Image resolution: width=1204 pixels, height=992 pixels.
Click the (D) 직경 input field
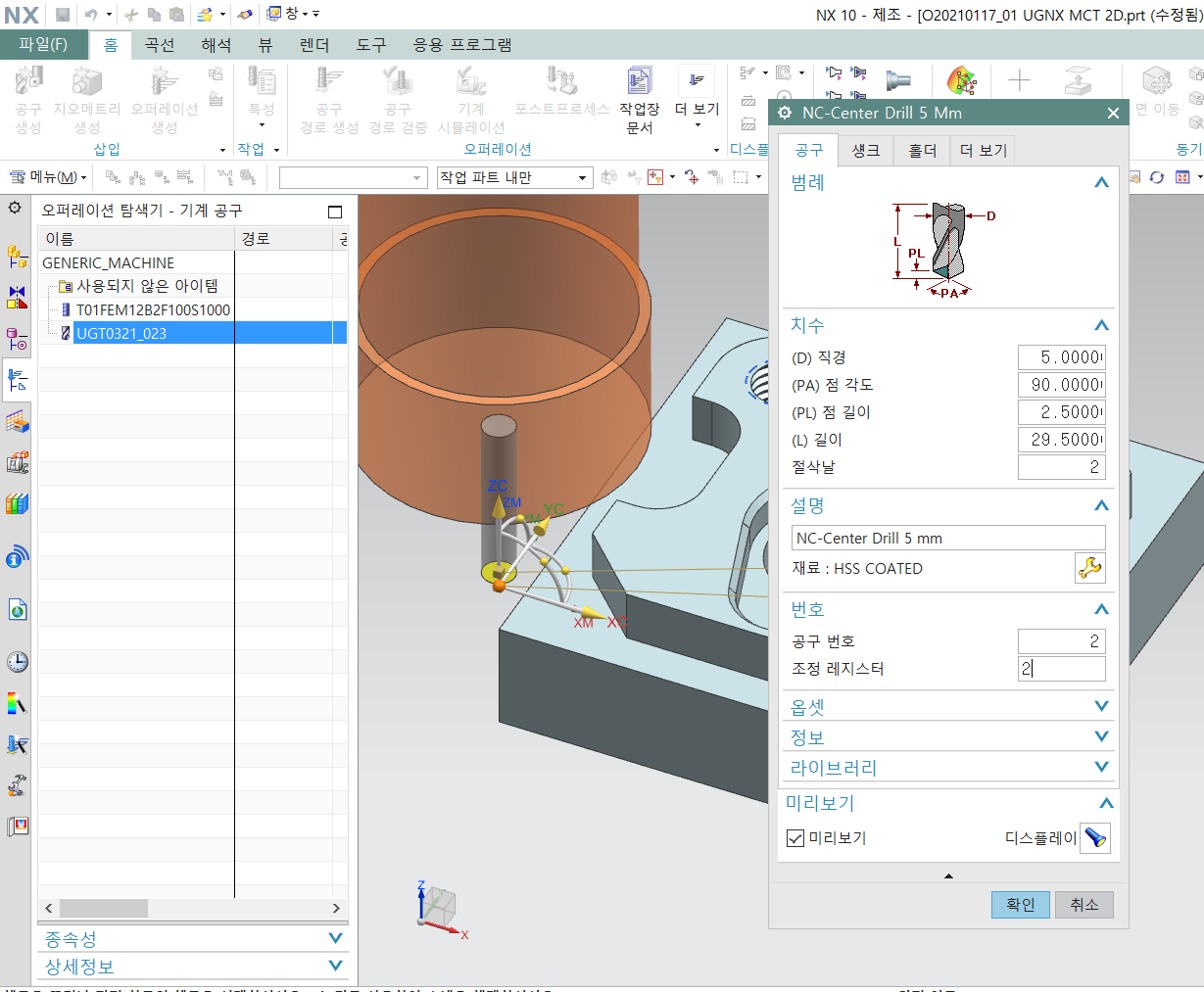1061,357
